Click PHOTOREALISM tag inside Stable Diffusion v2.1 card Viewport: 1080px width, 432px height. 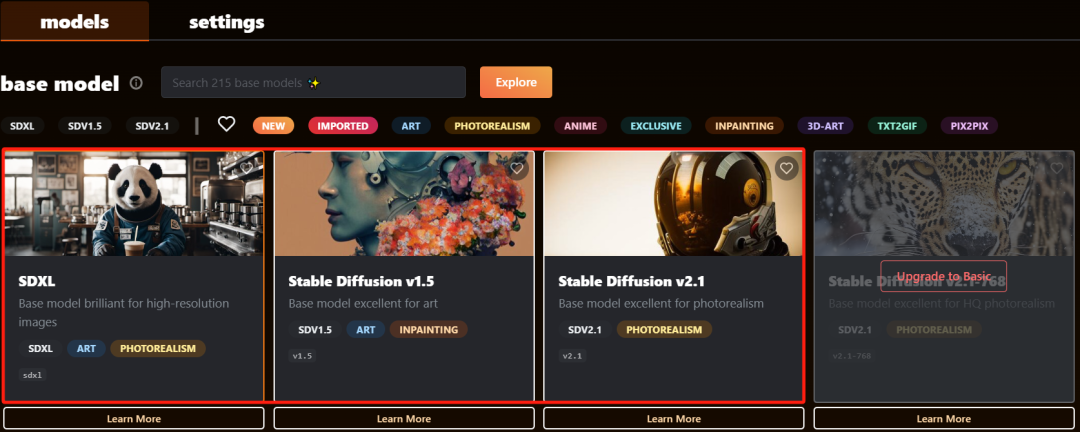coord(664,329)
